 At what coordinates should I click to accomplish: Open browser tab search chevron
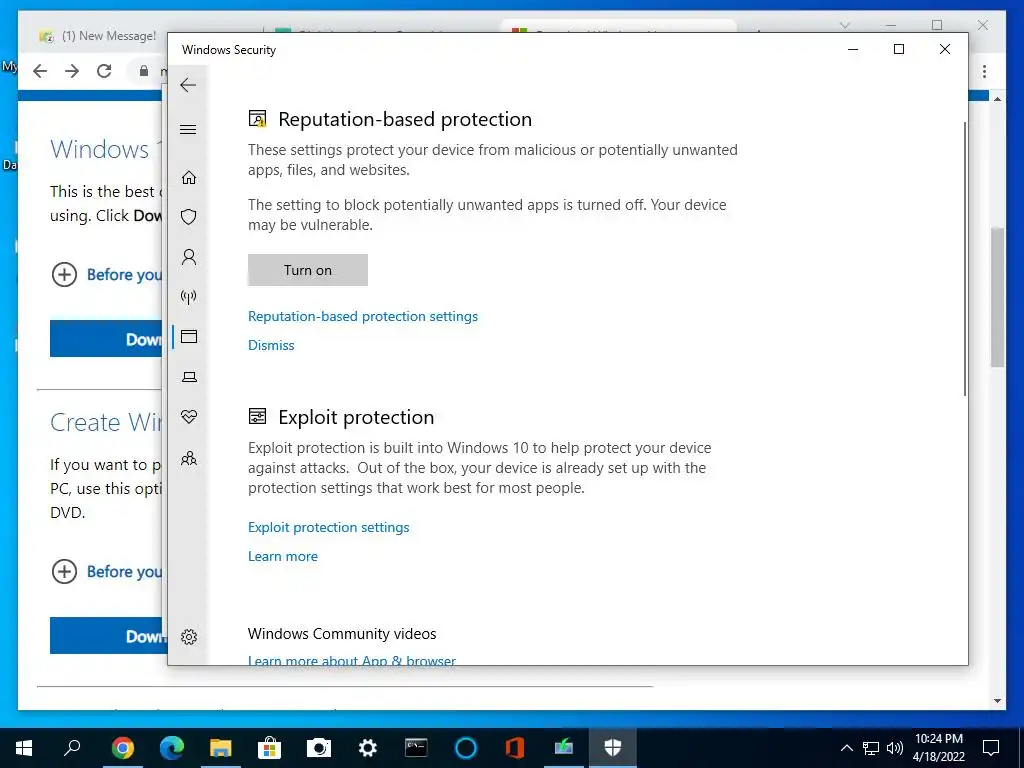click(x=844, y=25)
